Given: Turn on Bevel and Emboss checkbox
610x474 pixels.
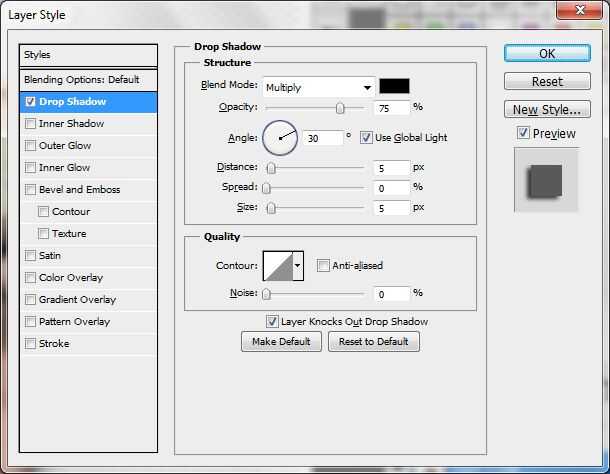Looking at the screenshot, I should click(x=30, y=190).
